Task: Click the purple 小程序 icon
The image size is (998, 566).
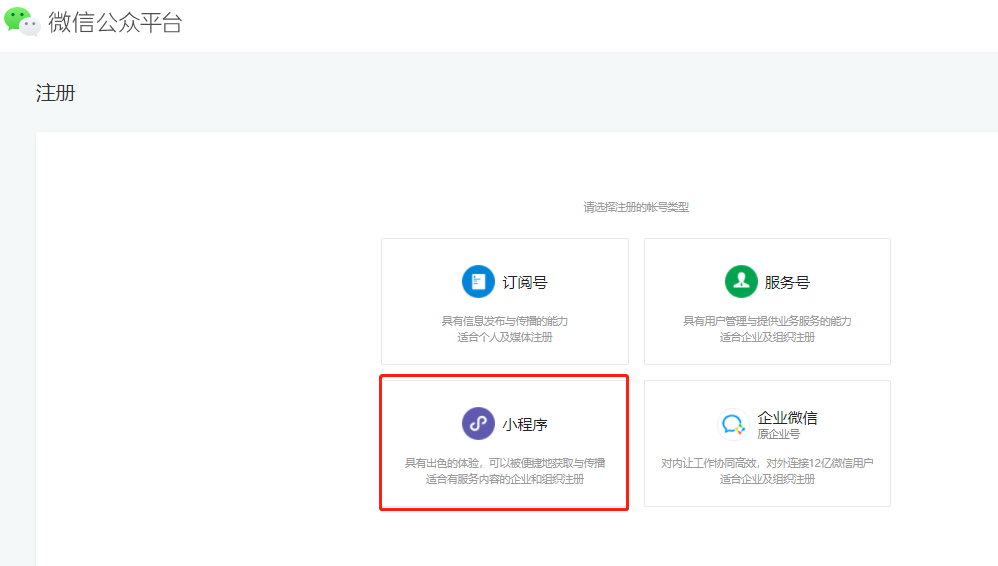Action: pos(478,423)
